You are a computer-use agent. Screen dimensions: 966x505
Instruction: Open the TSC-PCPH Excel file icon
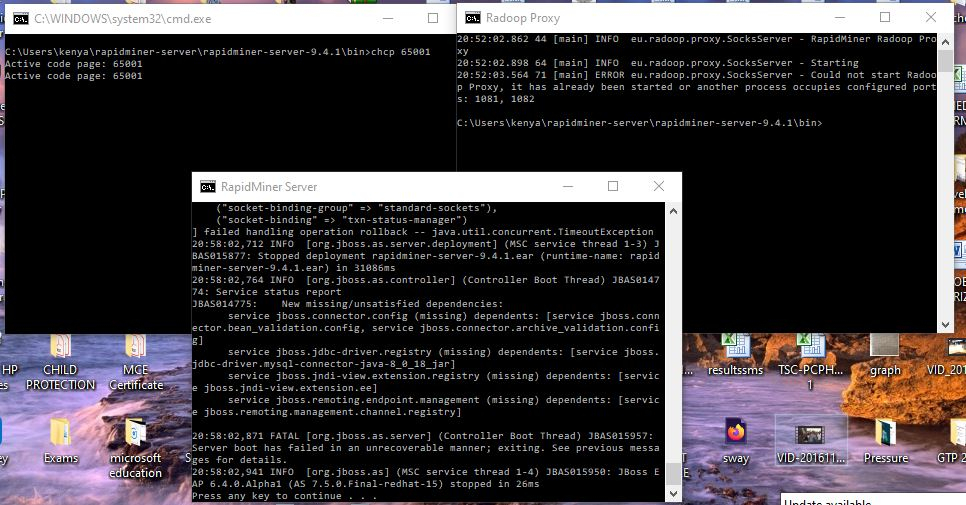(810, 362)
